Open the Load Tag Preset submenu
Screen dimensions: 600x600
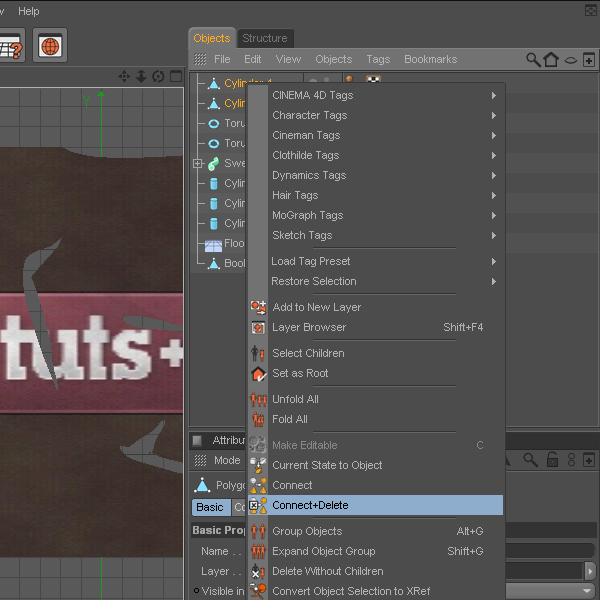click(x=375, y=261)
